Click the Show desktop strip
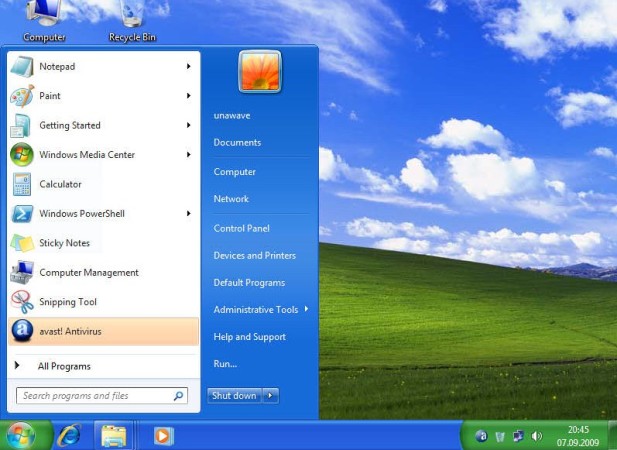This screenshot has height=450, width=617. (x=612, y=435)
